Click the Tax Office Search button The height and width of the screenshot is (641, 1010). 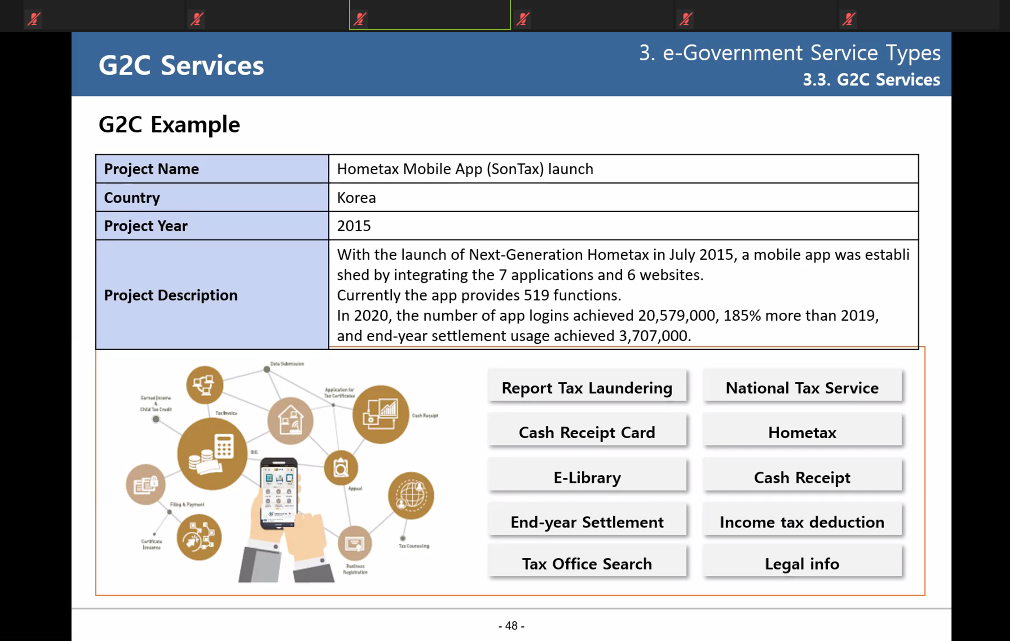coord(587,562)
